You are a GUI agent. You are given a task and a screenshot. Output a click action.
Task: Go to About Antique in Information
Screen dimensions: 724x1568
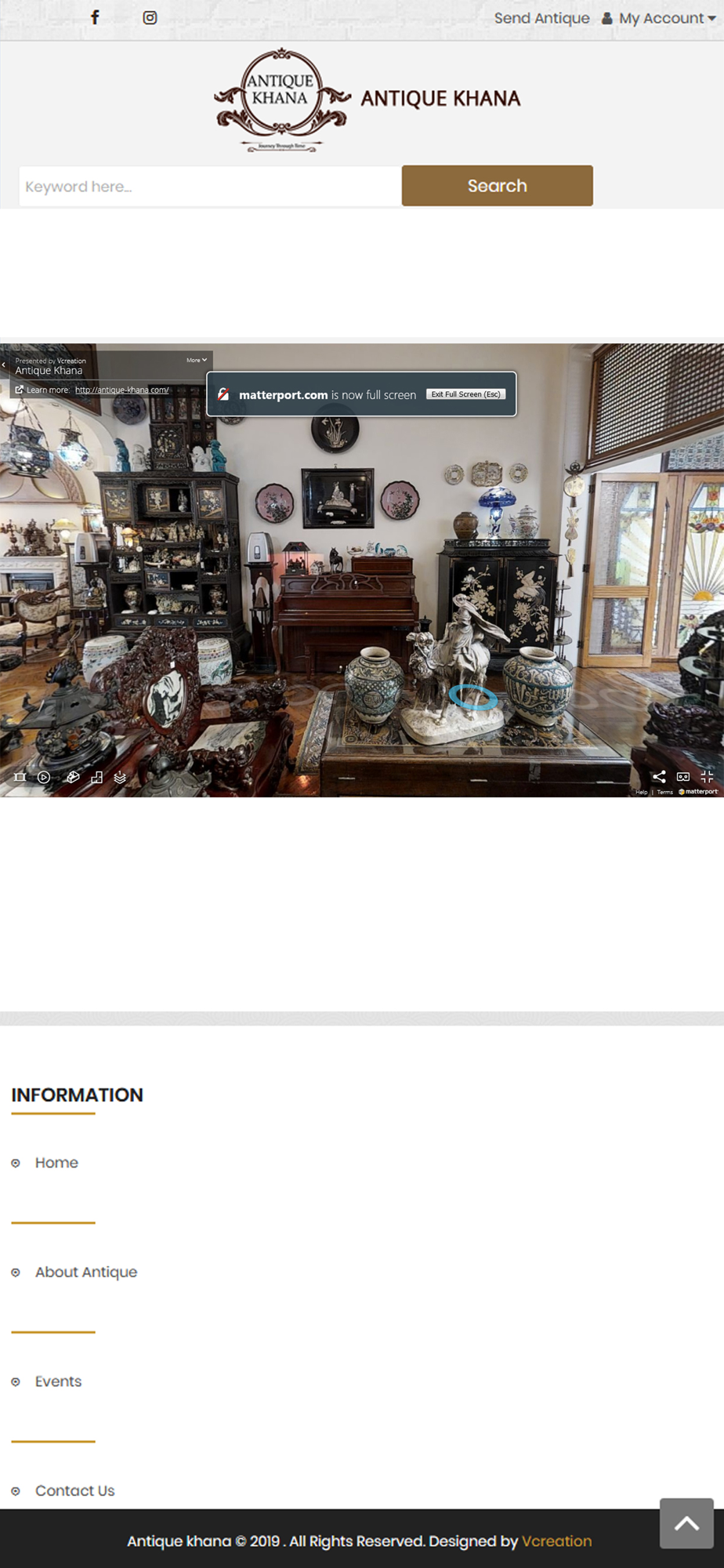85,1272
